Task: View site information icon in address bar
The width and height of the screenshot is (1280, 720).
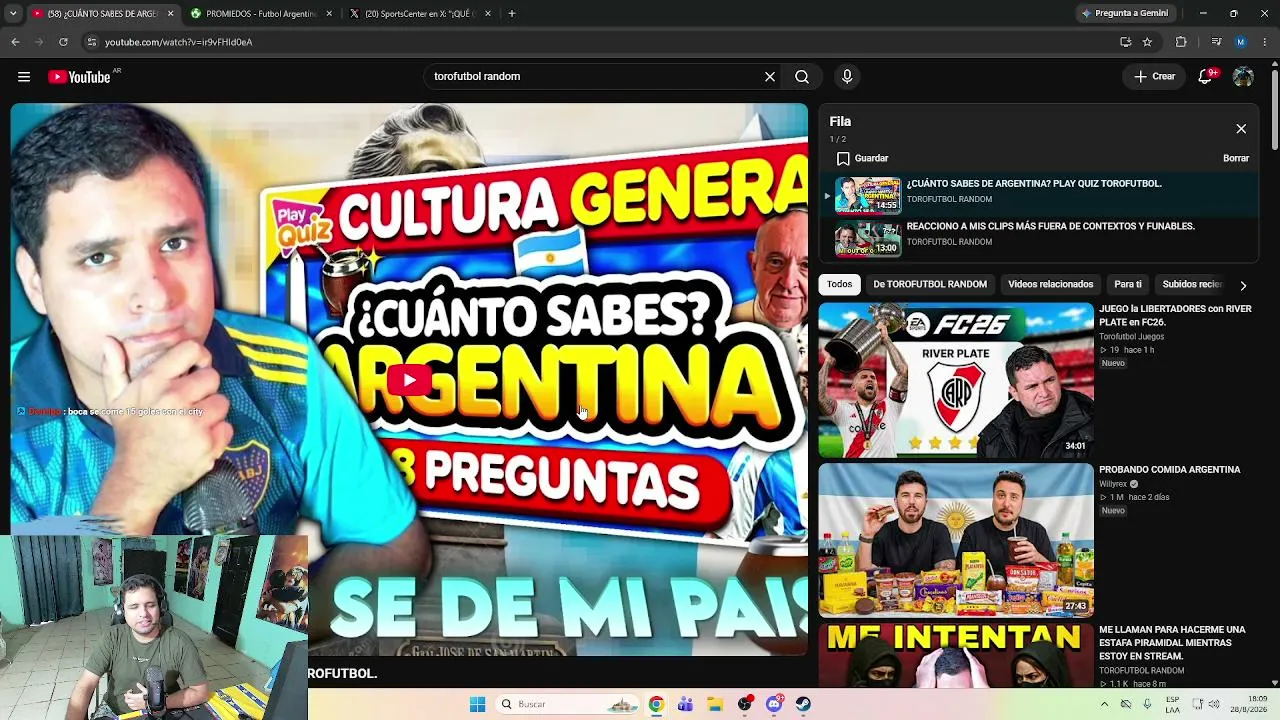Action: 92,42
